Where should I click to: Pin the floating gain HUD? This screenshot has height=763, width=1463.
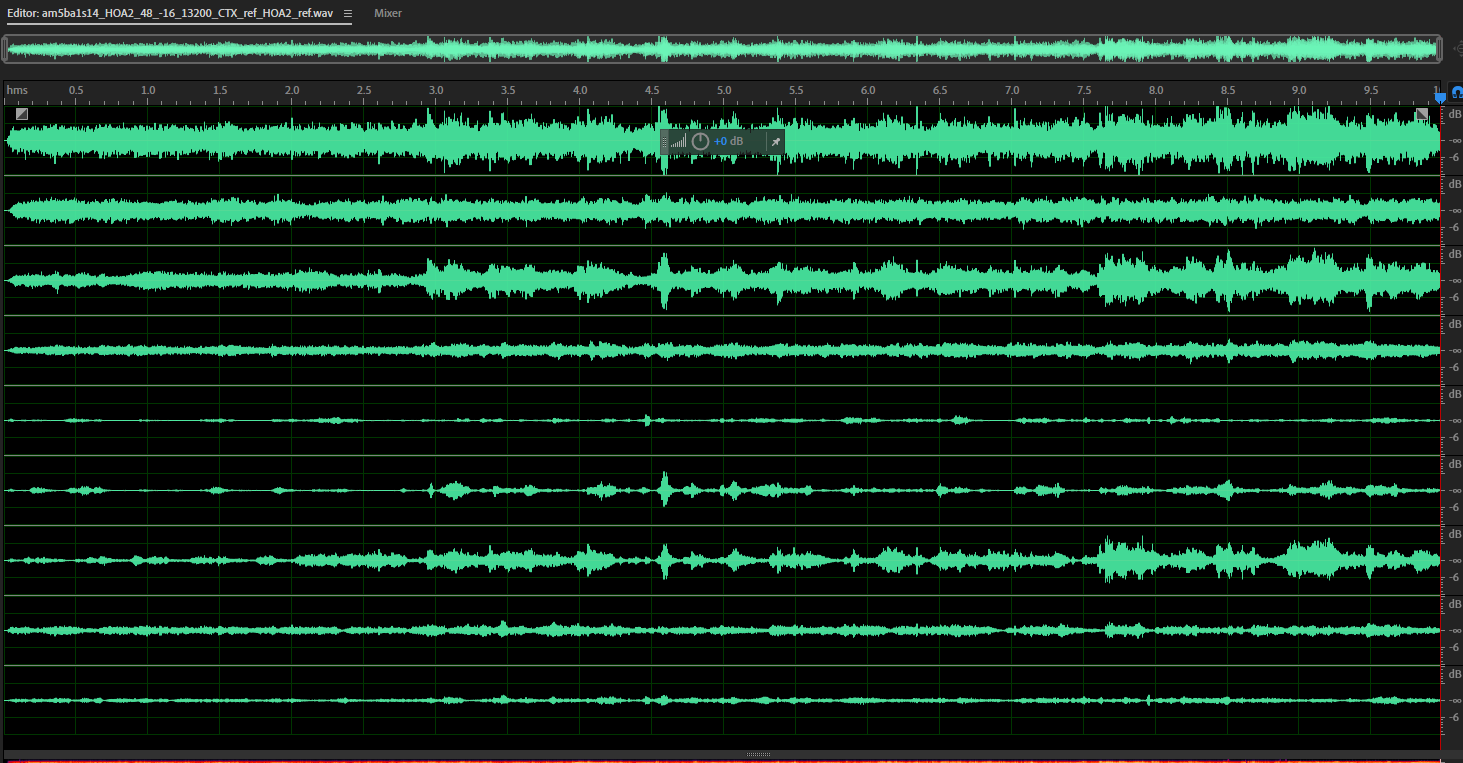click(775, 142)
